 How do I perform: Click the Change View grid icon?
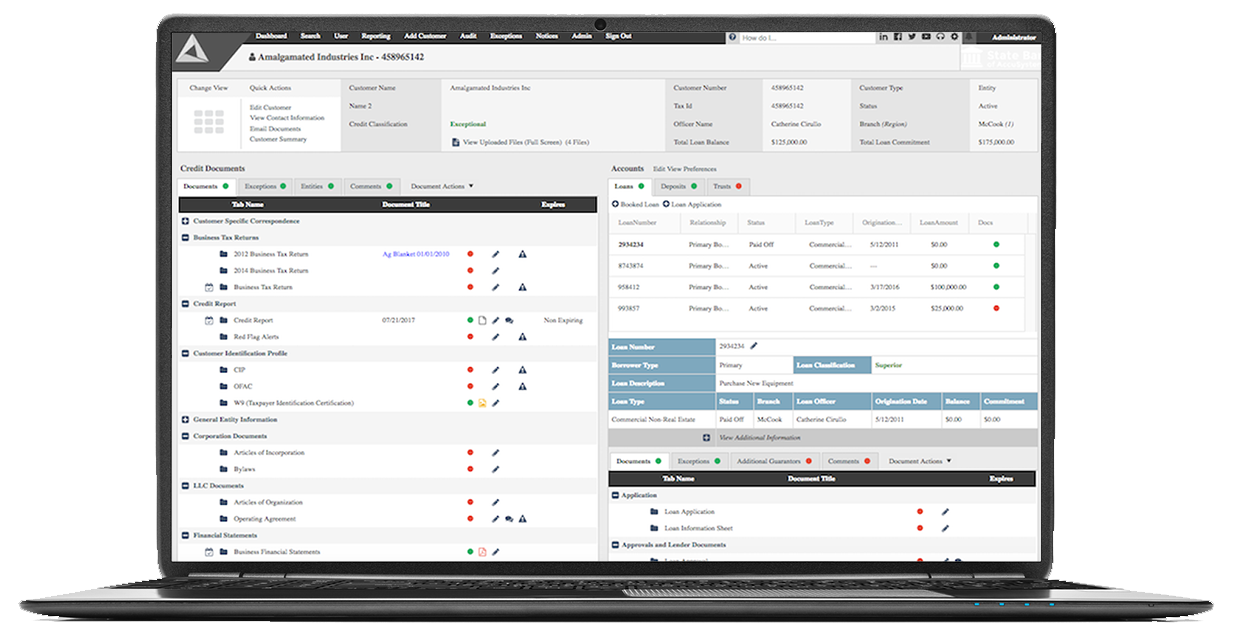point(209,122)
